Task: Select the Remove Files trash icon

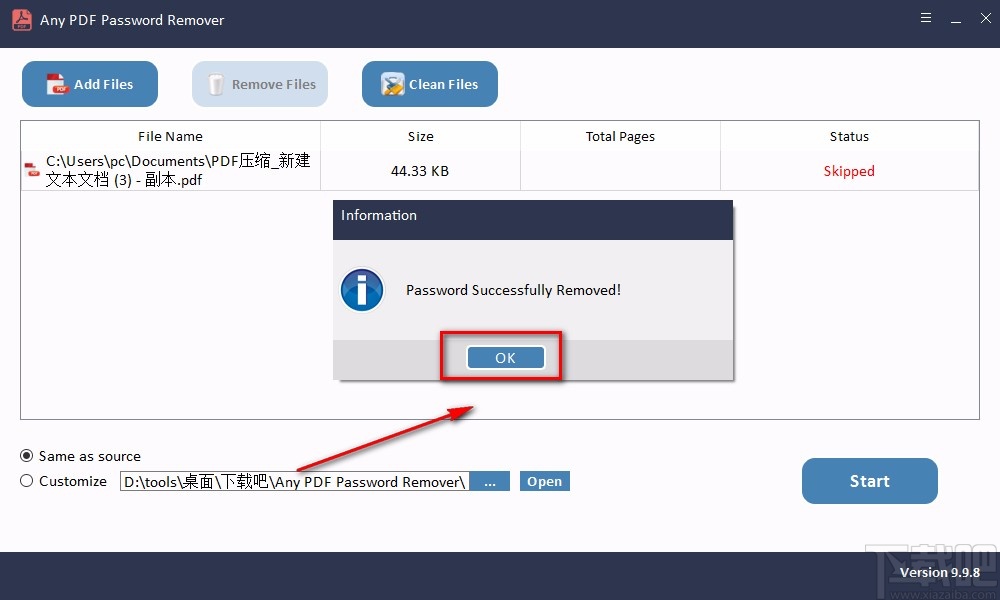Action: [215, 84]
